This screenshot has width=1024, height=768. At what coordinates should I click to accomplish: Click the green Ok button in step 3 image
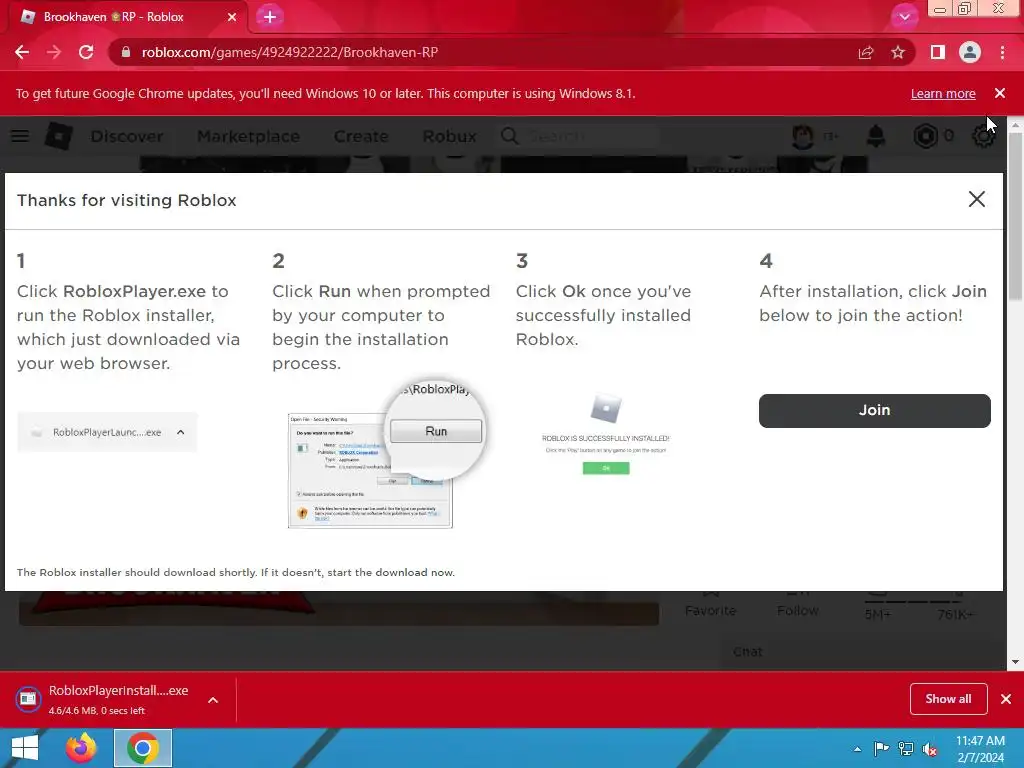pyautogui.click(x=606, y=468)
